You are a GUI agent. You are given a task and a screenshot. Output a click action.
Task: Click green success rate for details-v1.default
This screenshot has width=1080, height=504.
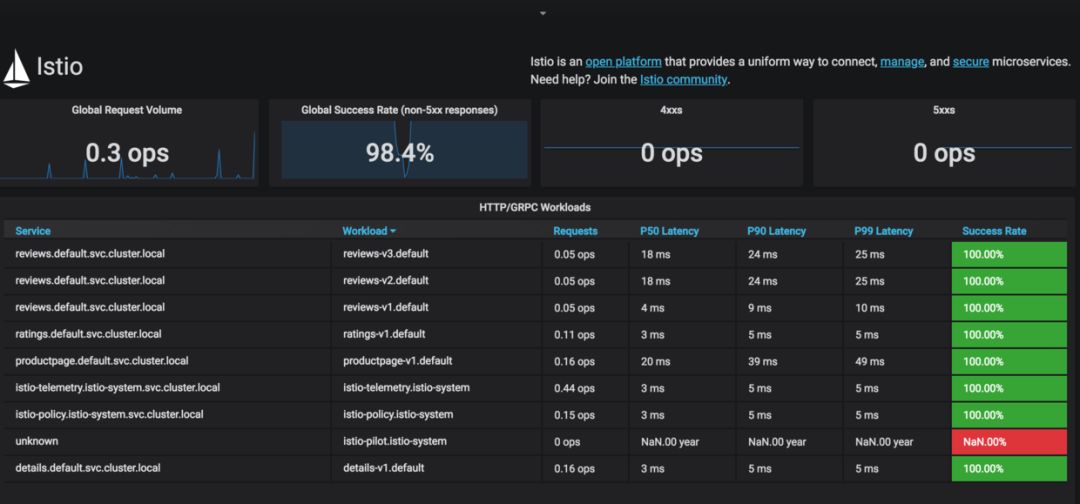[x=1009, y=468]
